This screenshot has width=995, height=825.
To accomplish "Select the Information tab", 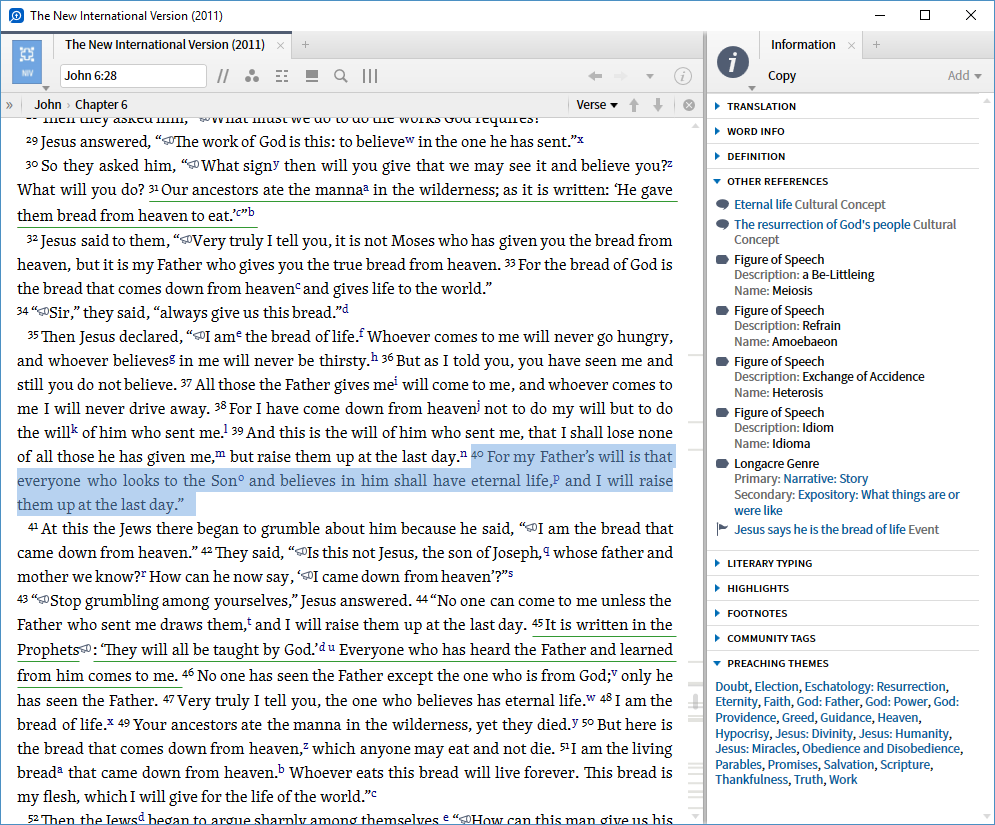I will 802,45.
